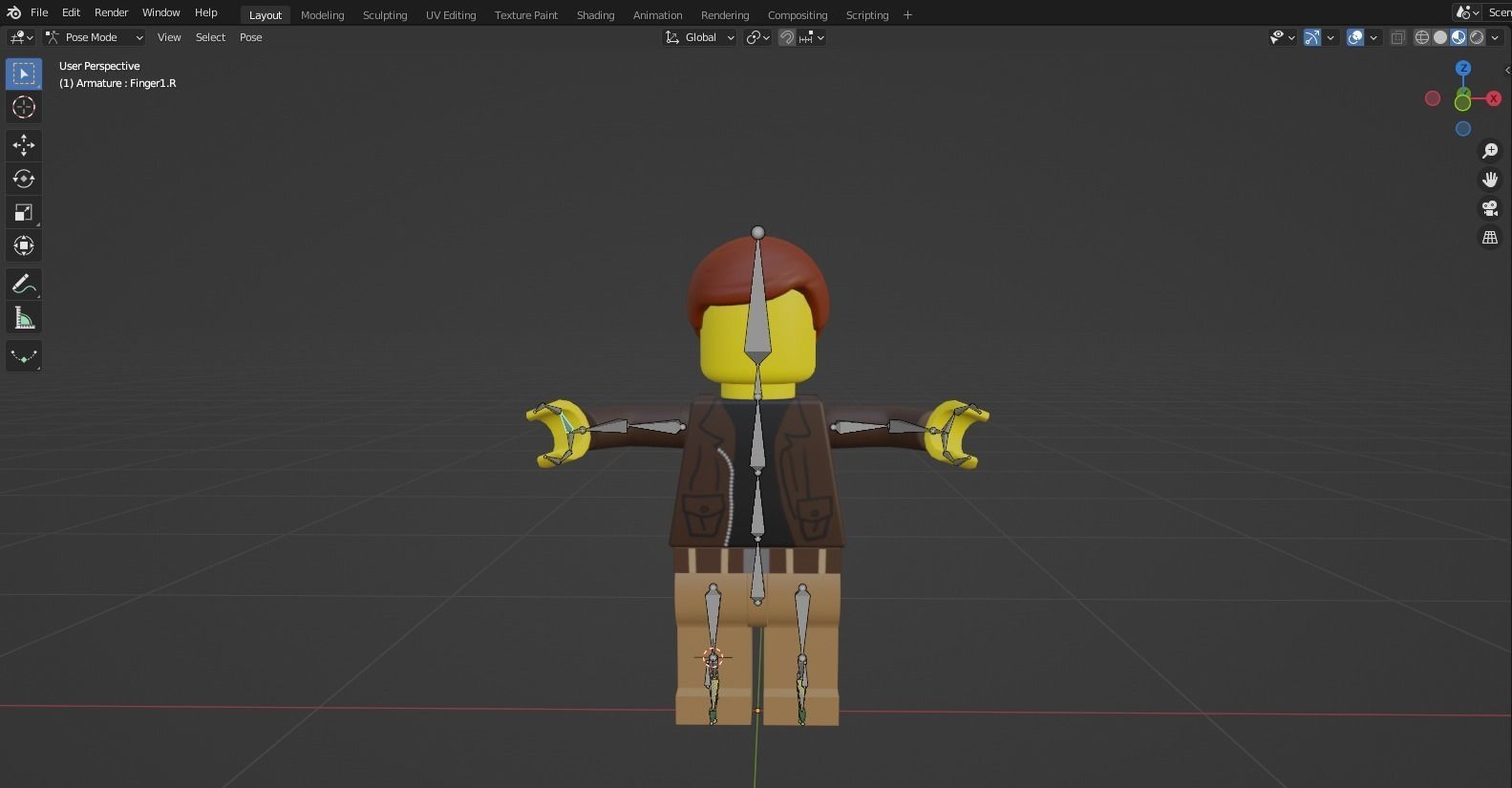Open the editor type selector icon
Viewport: 1512px width, 788px height.
(21, 37)
